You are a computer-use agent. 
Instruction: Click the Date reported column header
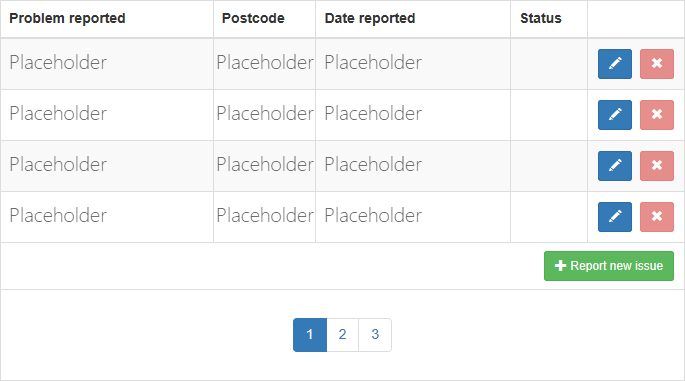pyautogui.click(x=370, y=18)
